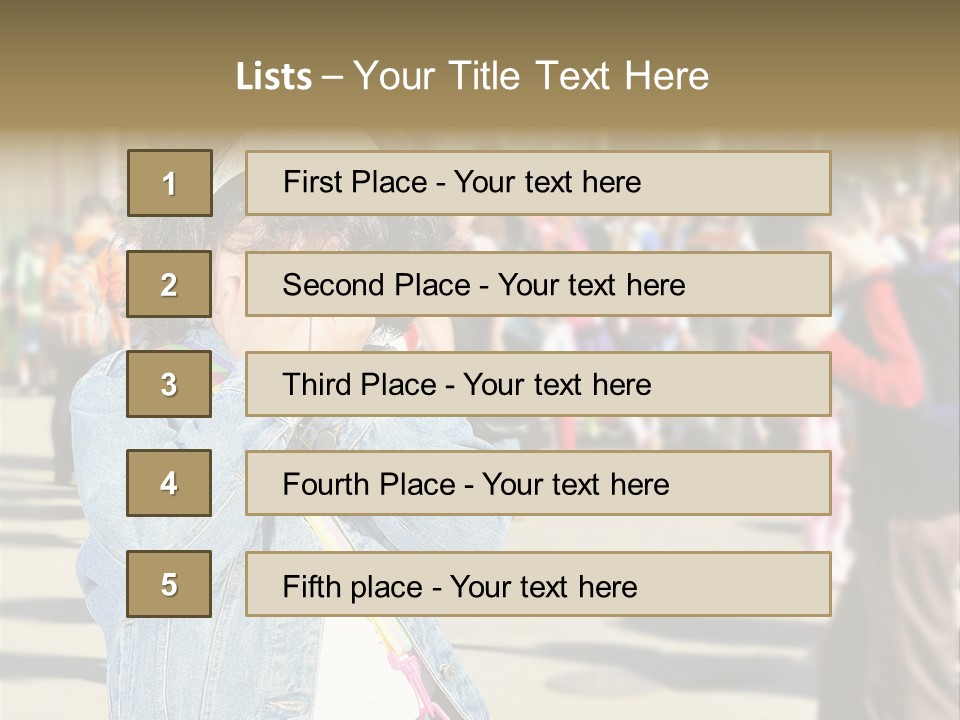Click empty right end of Third Place bar
960x720 pixels.
[760, 384]
